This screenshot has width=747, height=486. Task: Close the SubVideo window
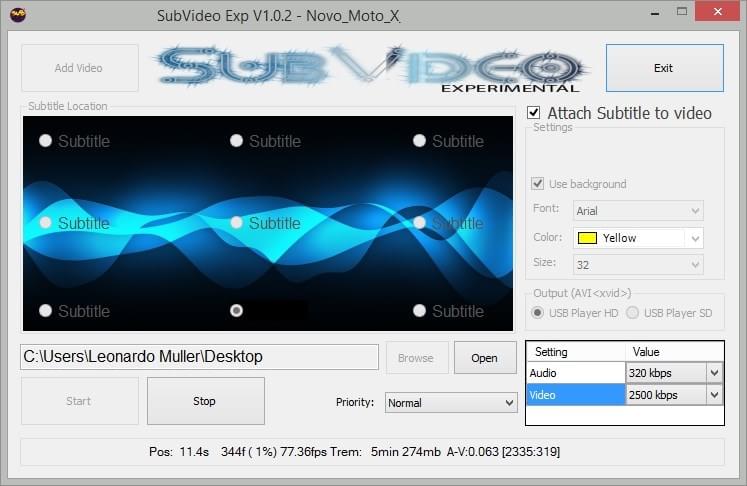[x=717, y=11]
